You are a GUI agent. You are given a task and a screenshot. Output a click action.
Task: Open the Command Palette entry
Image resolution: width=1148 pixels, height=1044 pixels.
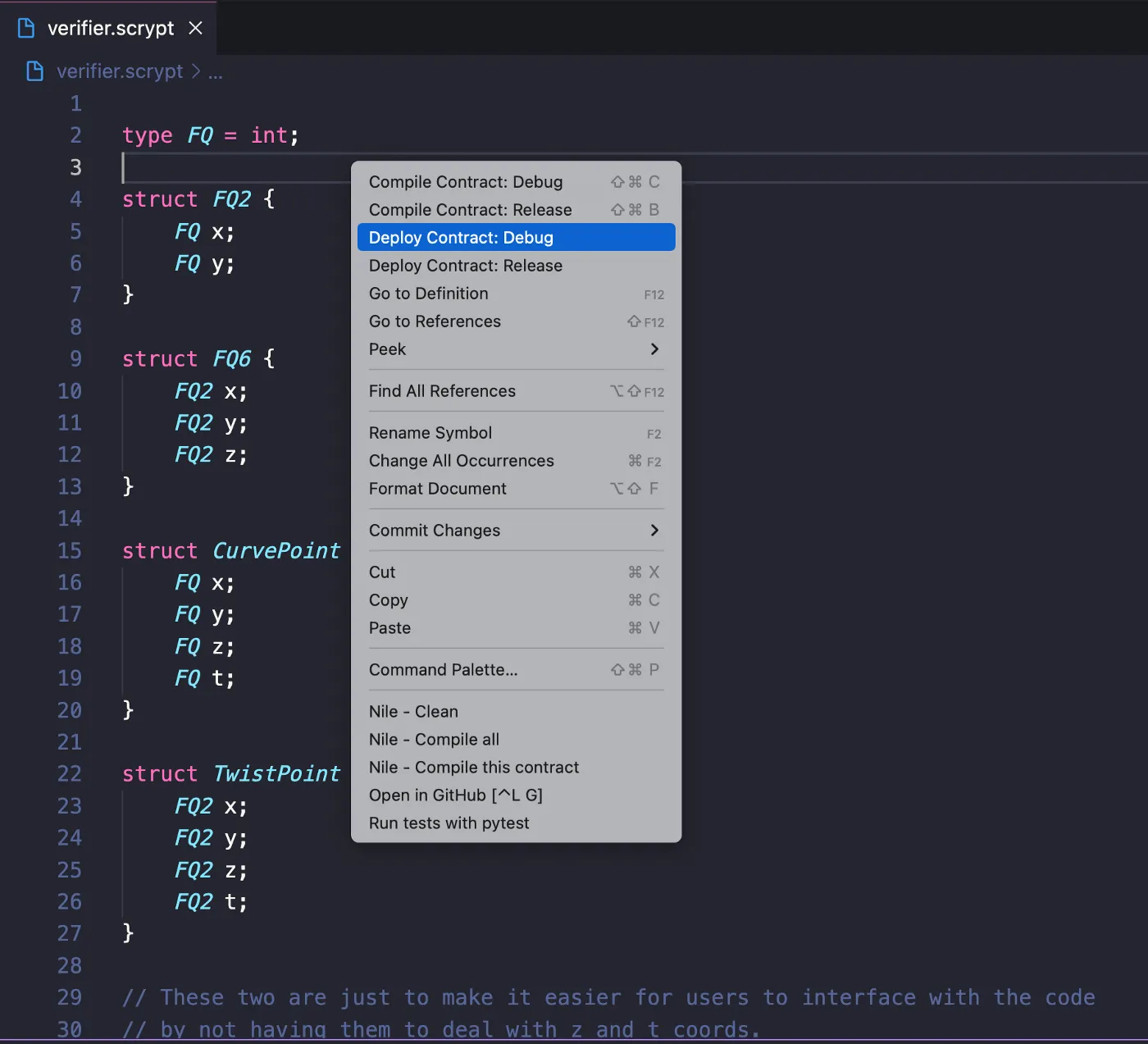444,670
